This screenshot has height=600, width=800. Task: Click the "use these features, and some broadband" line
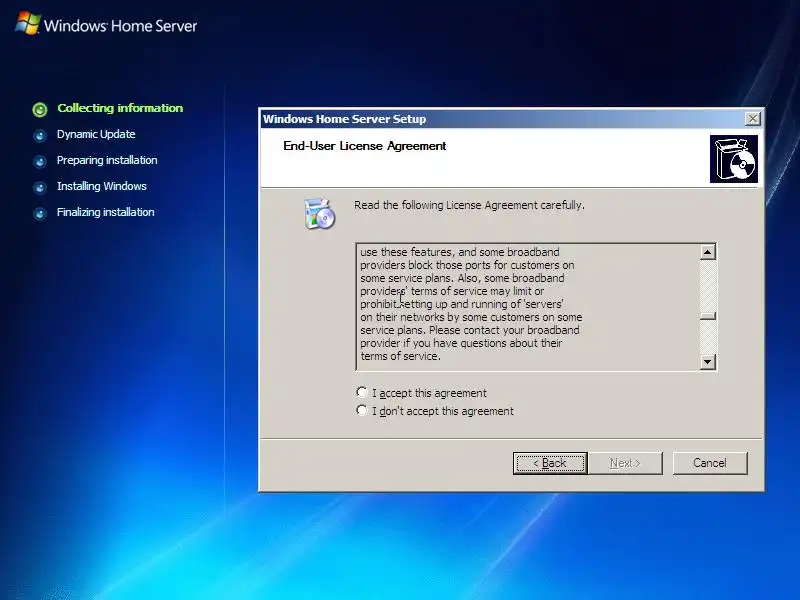[x=460, y=252]
